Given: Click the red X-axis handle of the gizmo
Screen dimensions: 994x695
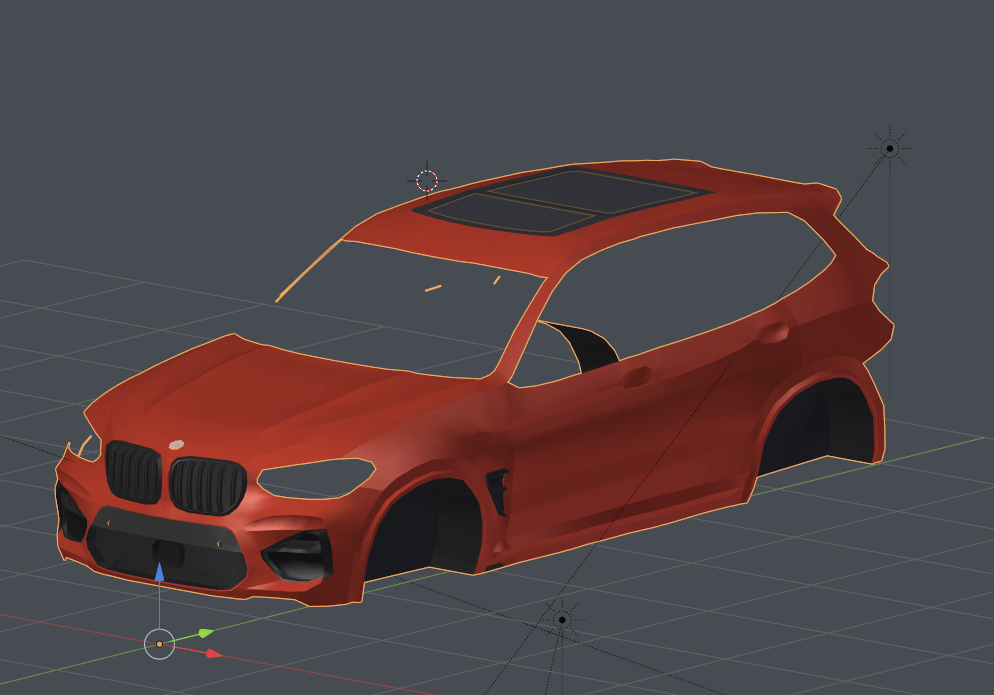Looking at the screenshot, I should click(212, 655).
